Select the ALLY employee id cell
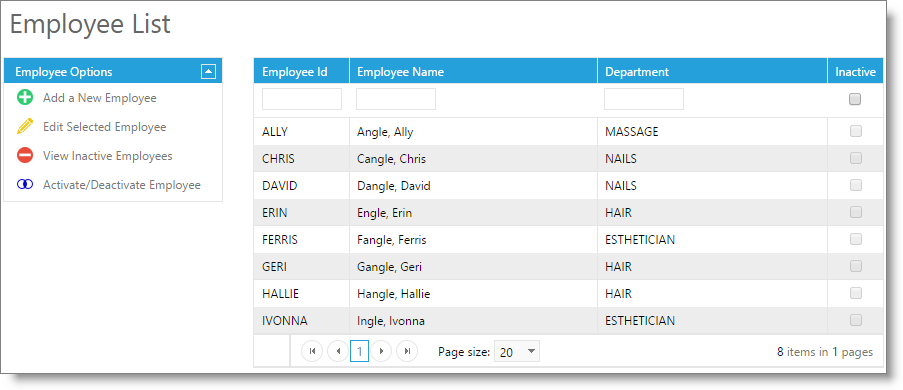 pos(301,132)
